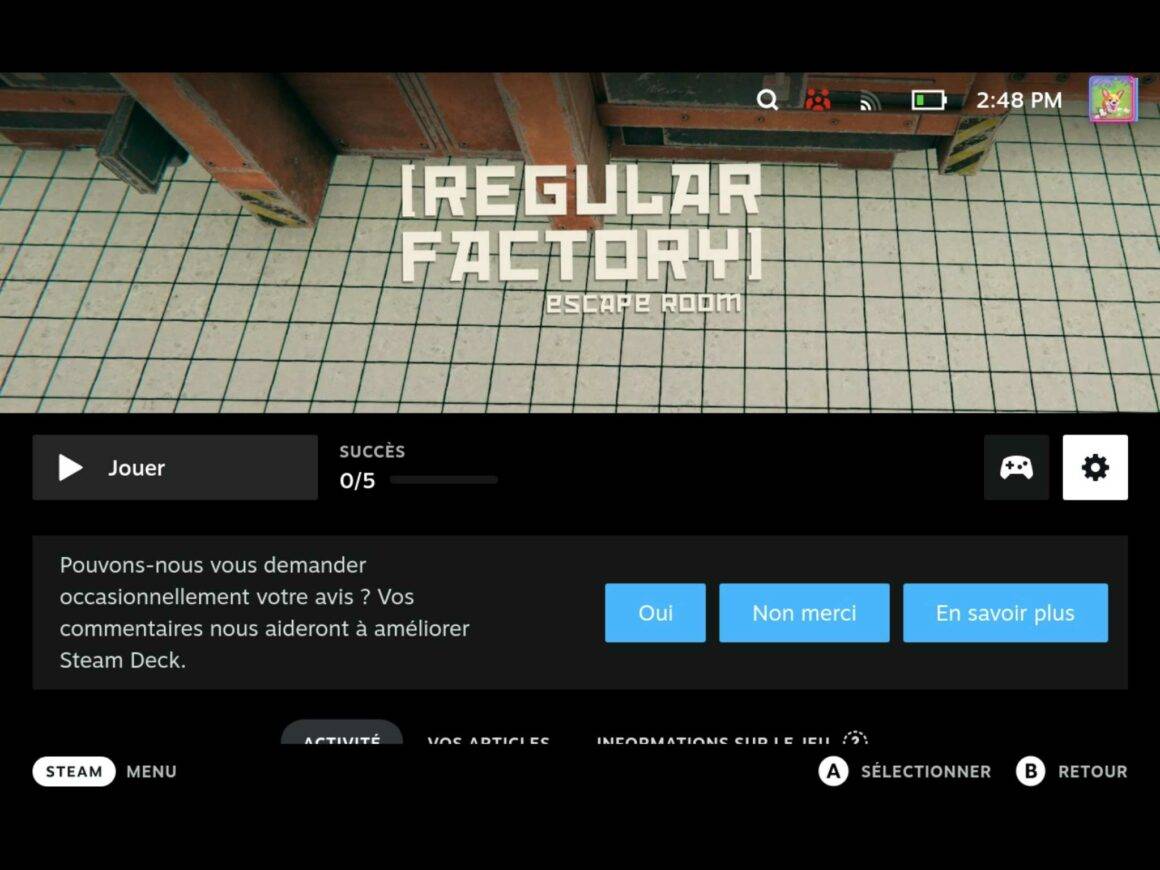This screenshot has height=870, width=1160.
Task: Click the clock showing 2:48 PM
Action: click(x=1019, y=100)
